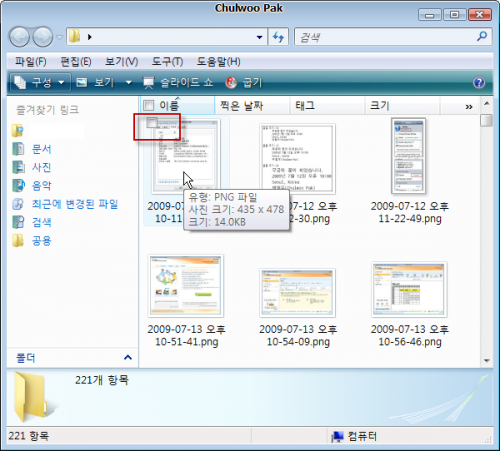
Task: Open the 편집(E) menu
Action: click(76, 62)
